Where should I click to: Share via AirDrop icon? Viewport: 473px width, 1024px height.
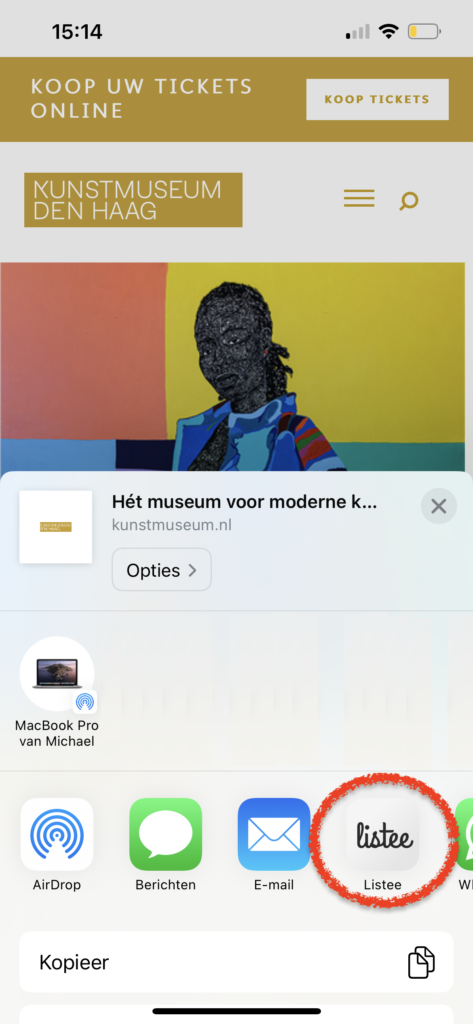pos(57,834)
